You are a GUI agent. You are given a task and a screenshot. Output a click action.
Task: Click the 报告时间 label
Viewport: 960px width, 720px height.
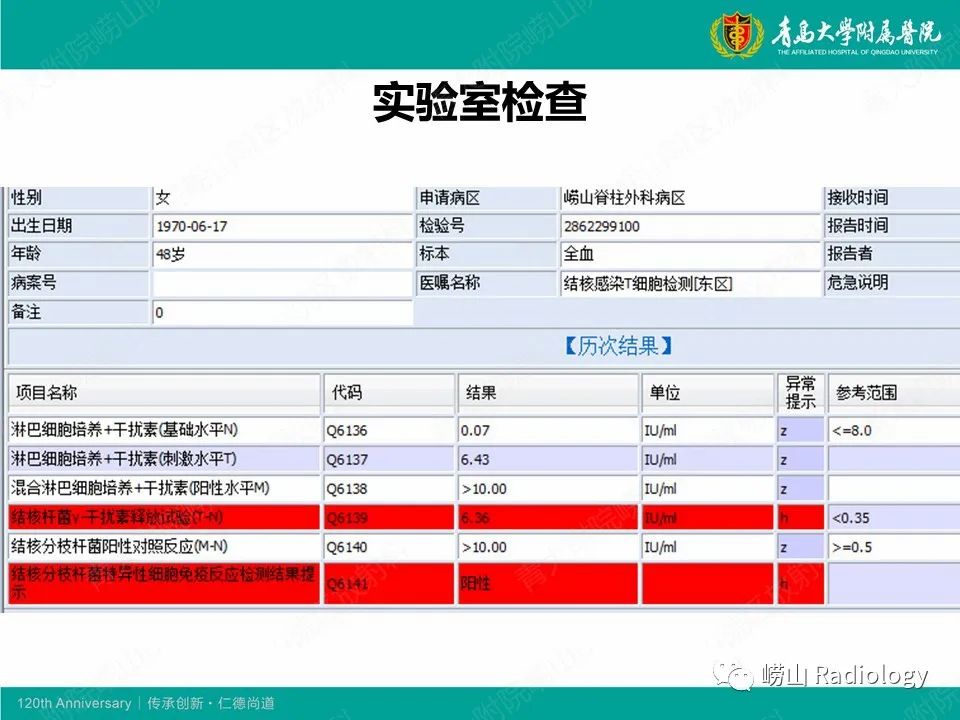[858, 225]
